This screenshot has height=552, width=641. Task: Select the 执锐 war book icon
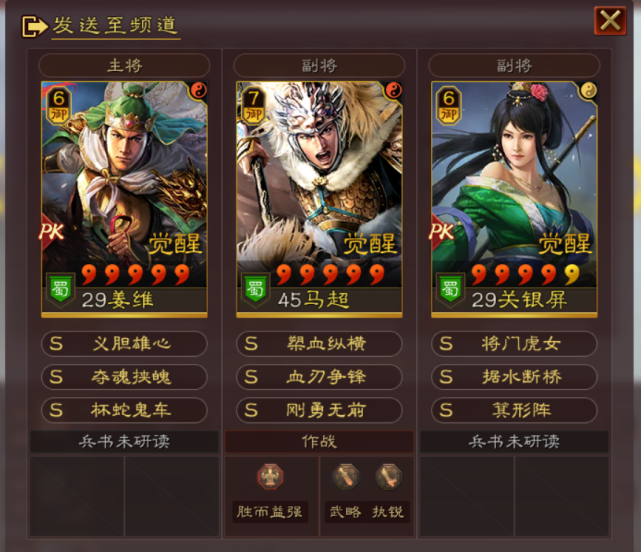coord(388,477)
